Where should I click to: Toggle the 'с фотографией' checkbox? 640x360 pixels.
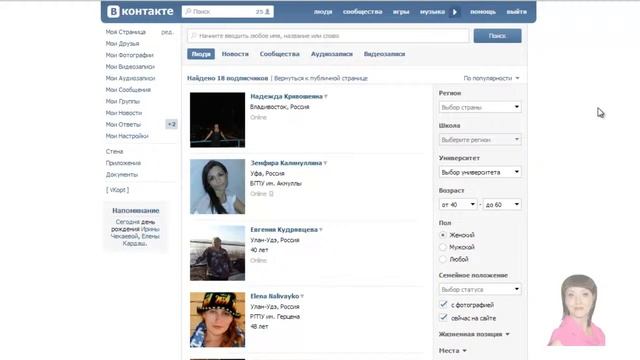pos(444,304)
